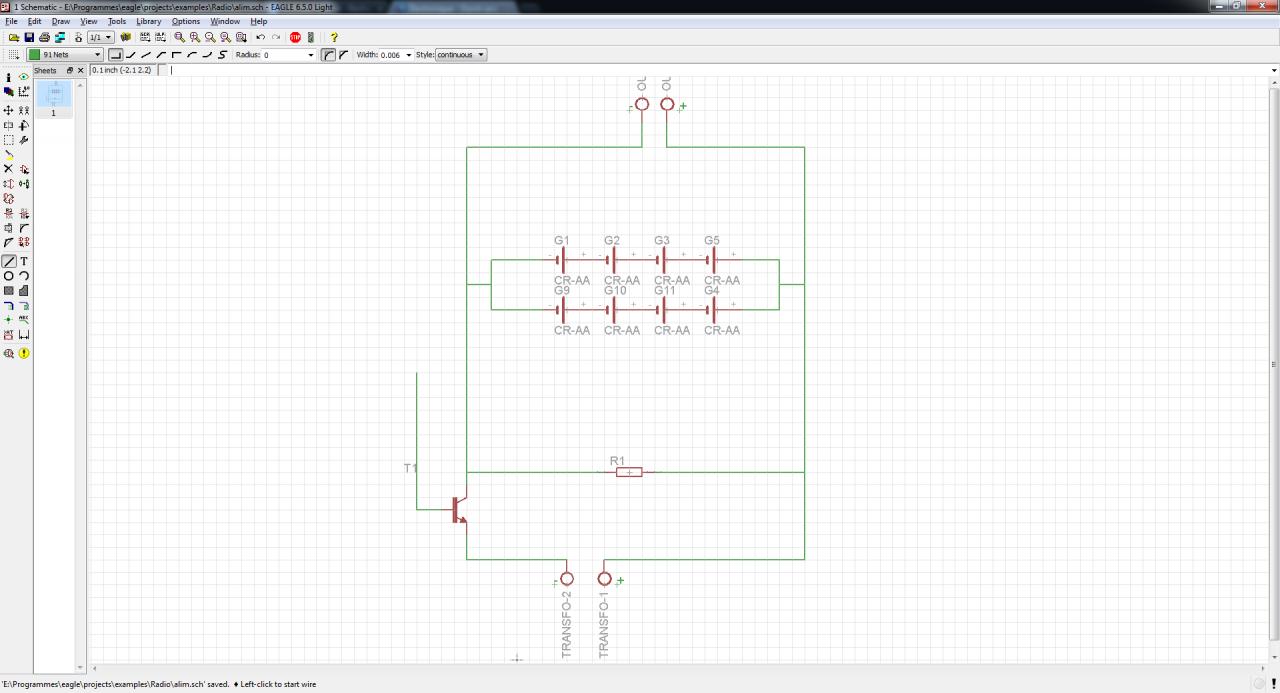Select the Junction tool
The width and height of the screenshot is (1280, 693).
coord(9,319)
